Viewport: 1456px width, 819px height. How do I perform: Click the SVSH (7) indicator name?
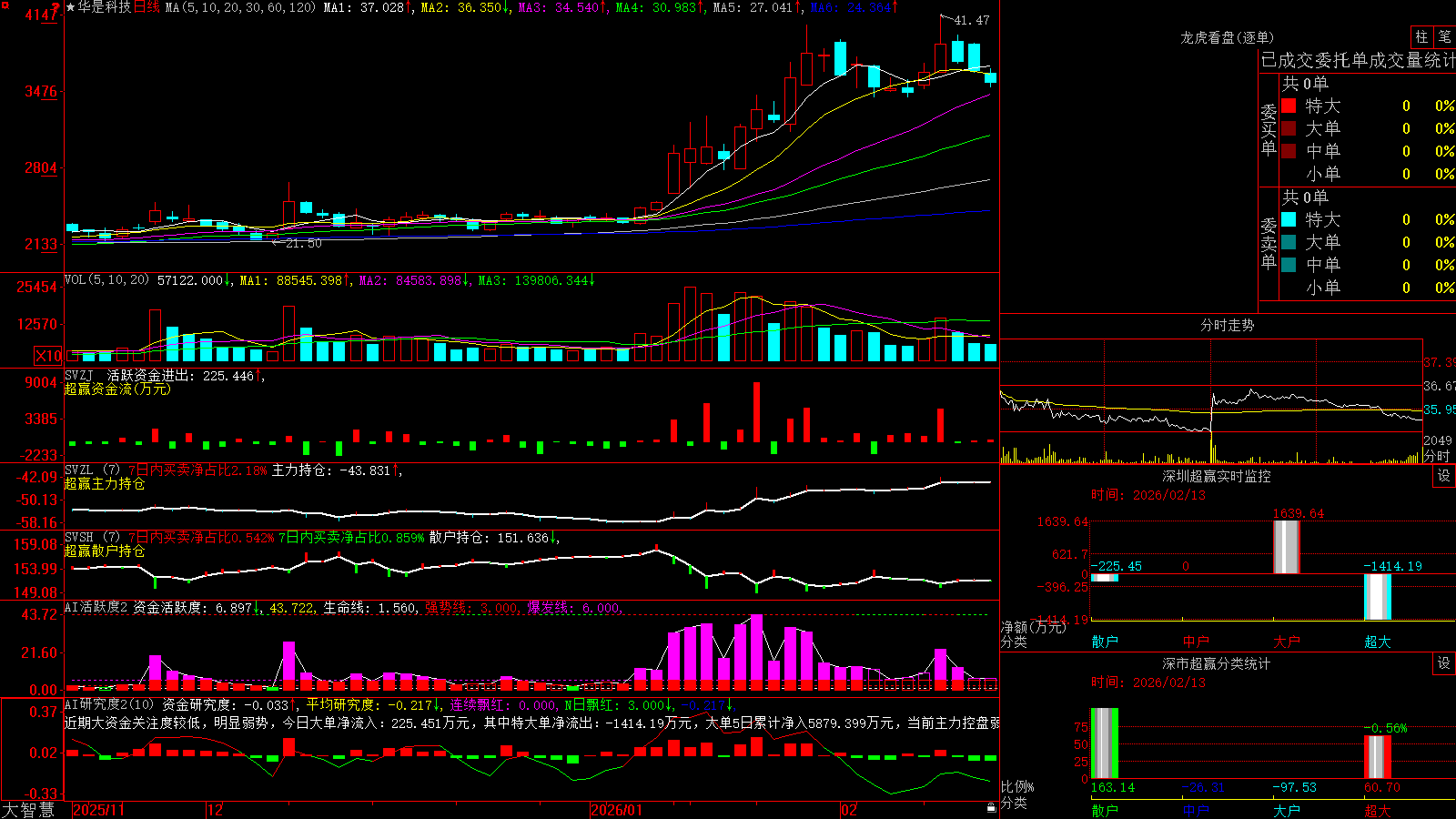(93, 538)
